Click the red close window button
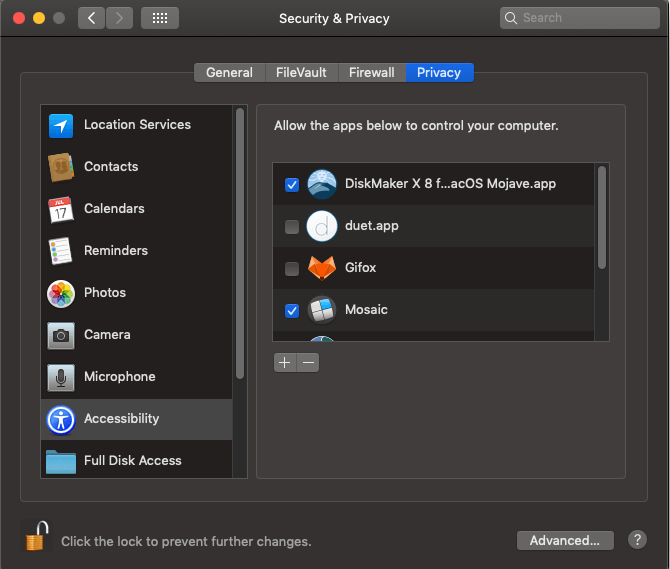670x569 pixels. (x=19, y=18)
